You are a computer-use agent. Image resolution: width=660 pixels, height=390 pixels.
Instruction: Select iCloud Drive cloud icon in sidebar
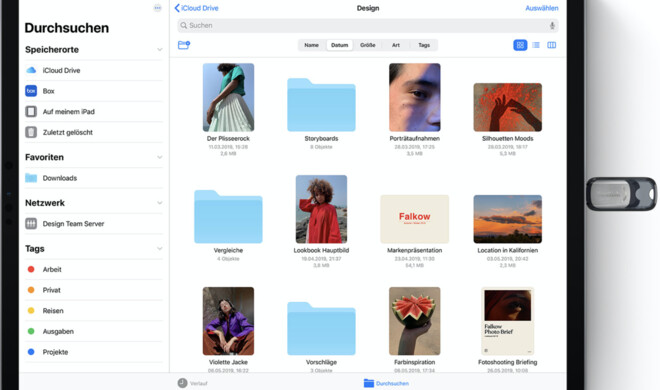coord(31,70)
